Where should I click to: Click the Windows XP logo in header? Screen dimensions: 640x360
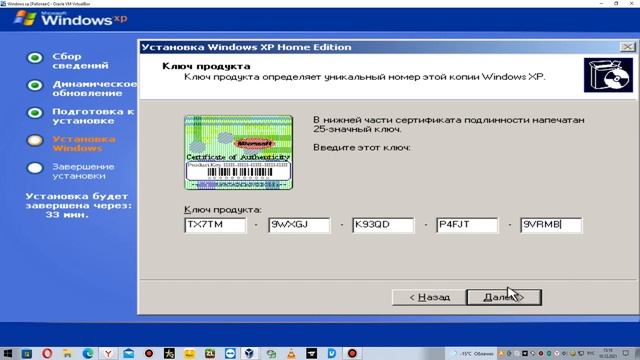tap(70, 19)
